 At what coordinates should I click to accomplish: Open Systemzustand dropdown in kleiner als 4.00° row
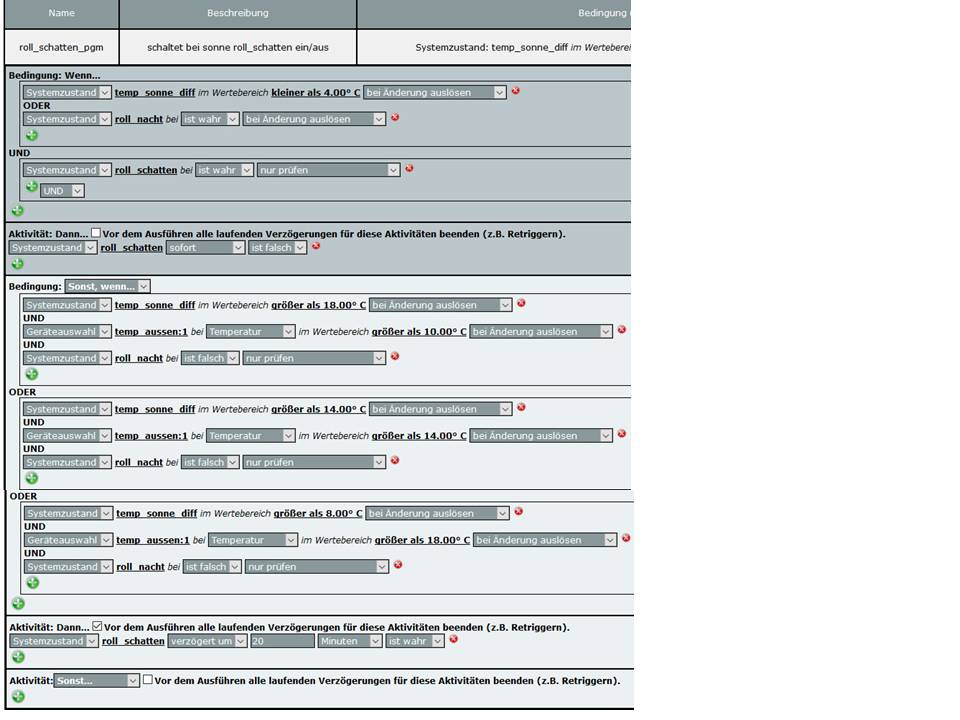[67, 92]
